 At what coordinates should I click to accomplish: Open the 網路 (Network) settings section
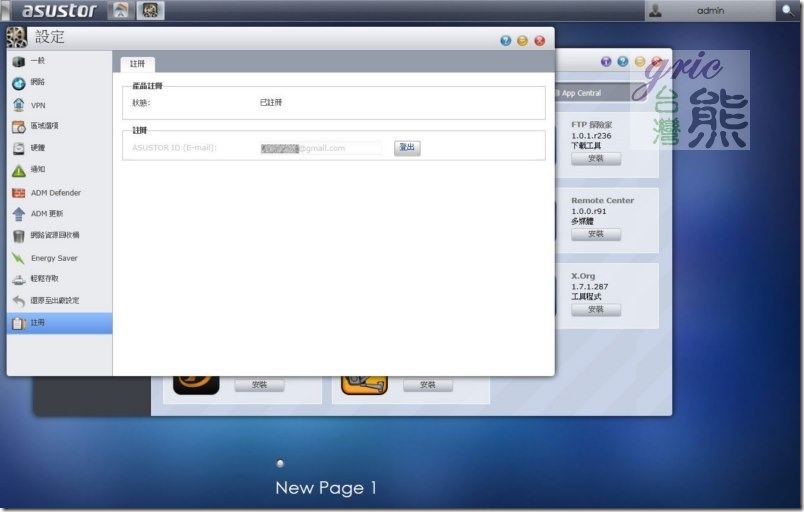coord(59,83)
